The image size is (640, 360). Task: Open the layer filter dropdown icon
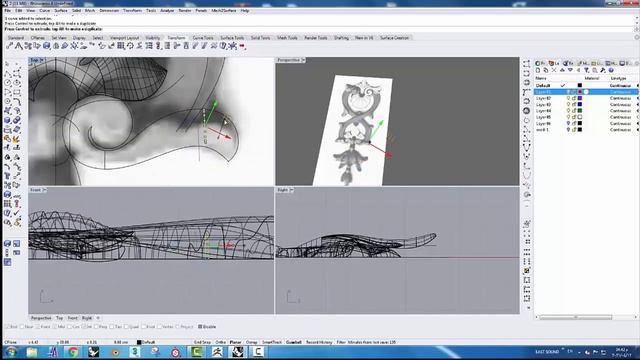pos(587,71)
